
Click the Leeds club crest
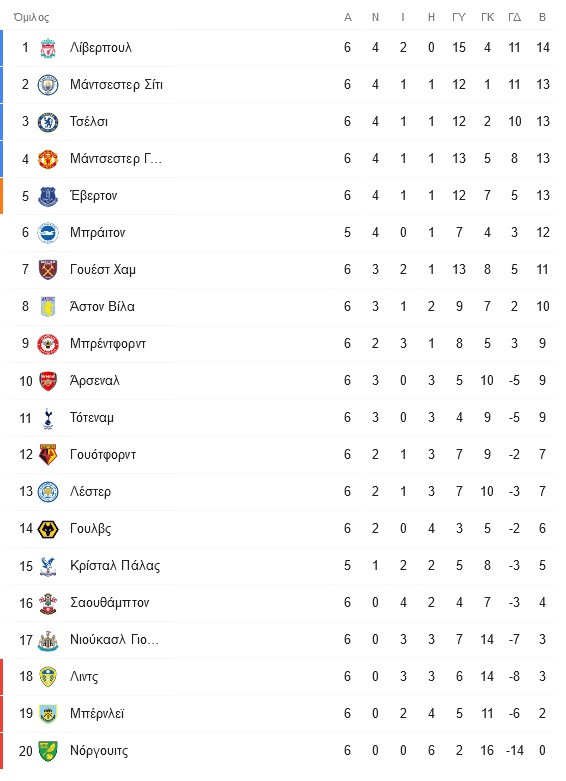click(x=48, y=677)
